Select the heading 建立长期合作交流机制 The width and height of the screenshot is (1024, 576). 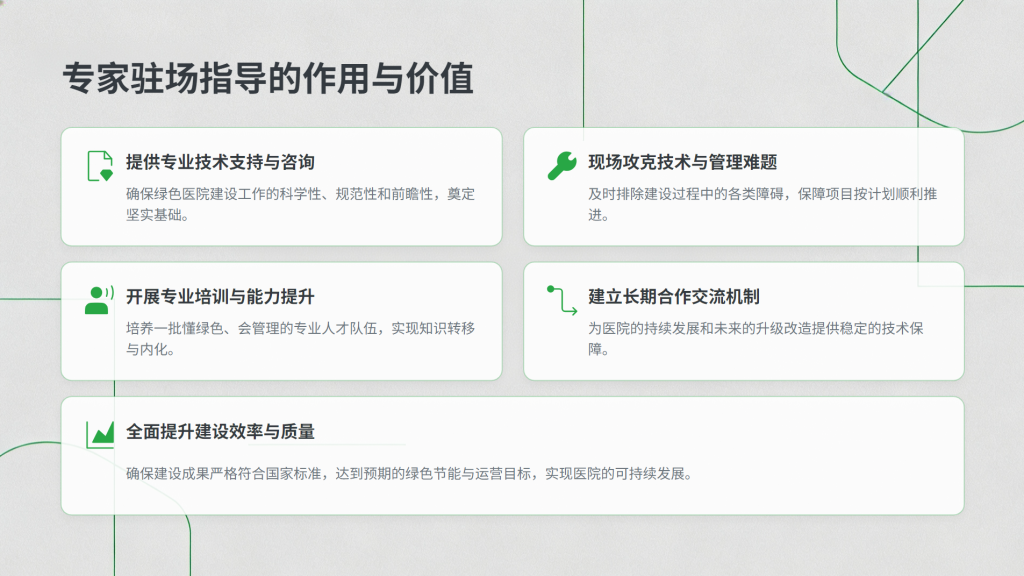[673, 297]
